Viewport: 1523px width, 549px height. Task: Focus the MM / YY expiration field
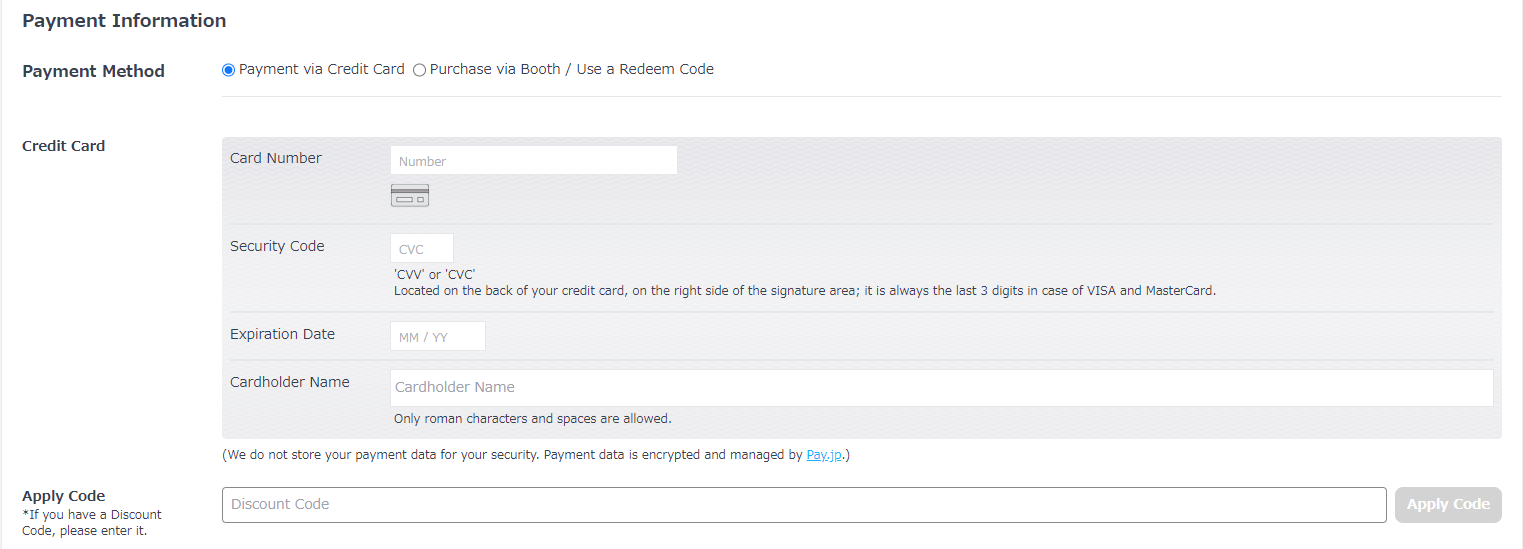point(437,337)
